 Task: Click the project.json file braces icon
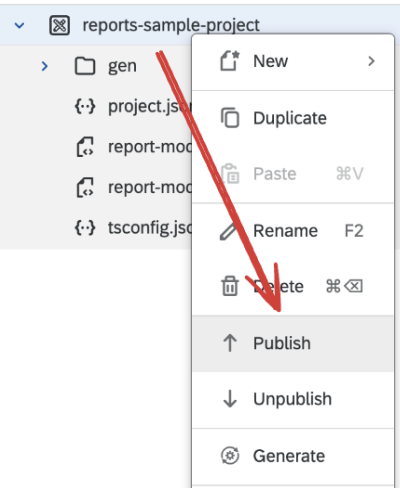click(85, 107)
